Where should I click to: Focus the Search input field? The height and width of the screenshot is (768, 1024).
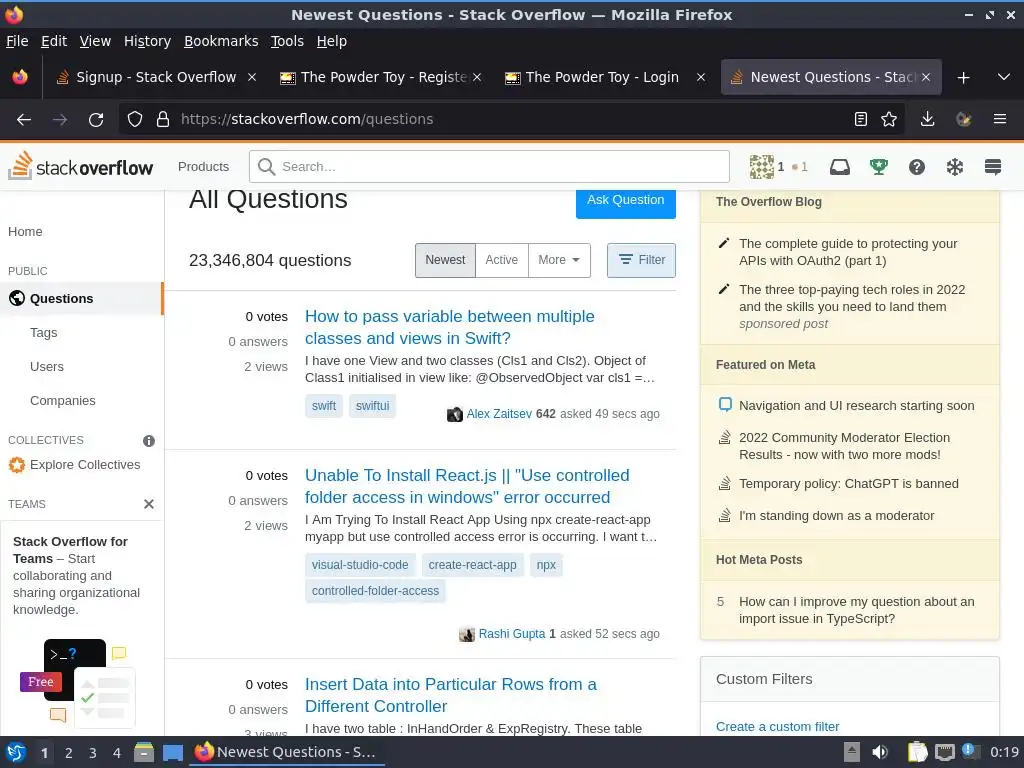point(489,167)
